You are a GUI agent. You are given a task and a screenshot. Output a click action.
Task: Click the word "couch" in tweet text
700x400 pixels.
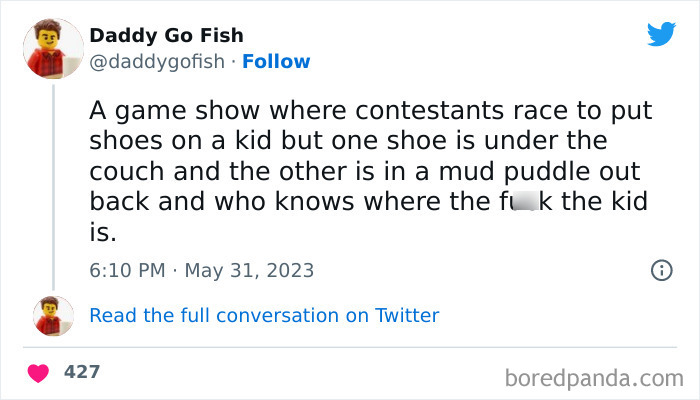pyautogui.click(x=126, y=169)
